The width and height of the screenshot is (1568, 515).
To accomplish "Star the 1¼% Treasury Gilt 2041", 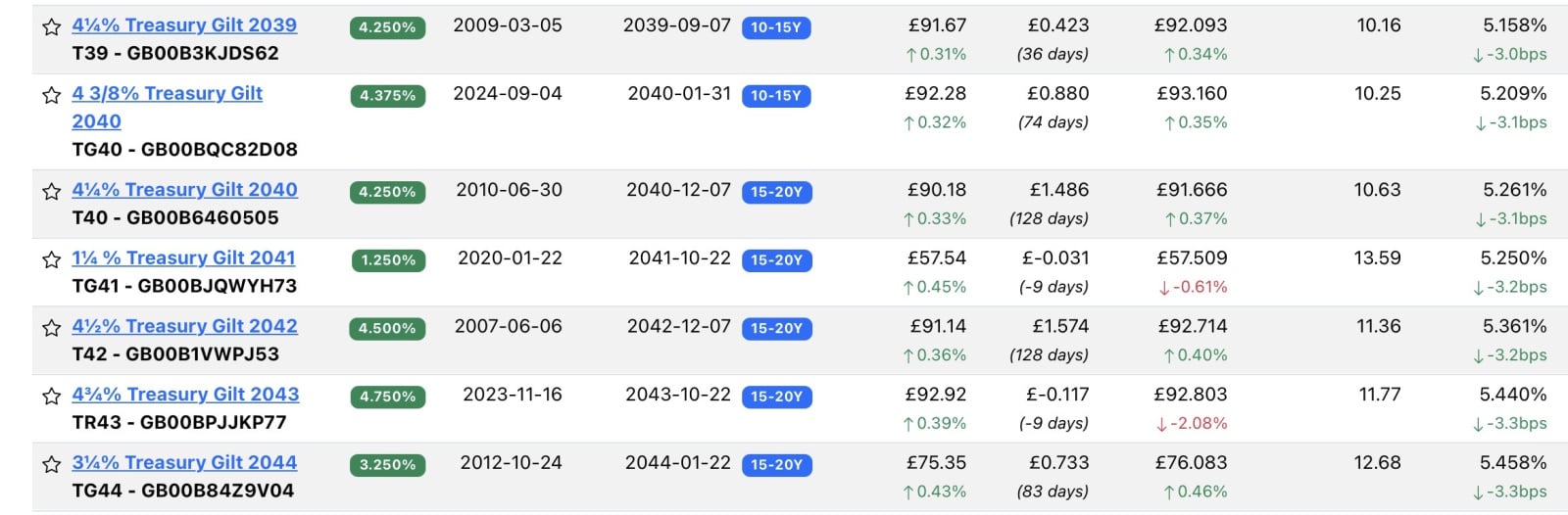I will (x=51, y=259).
